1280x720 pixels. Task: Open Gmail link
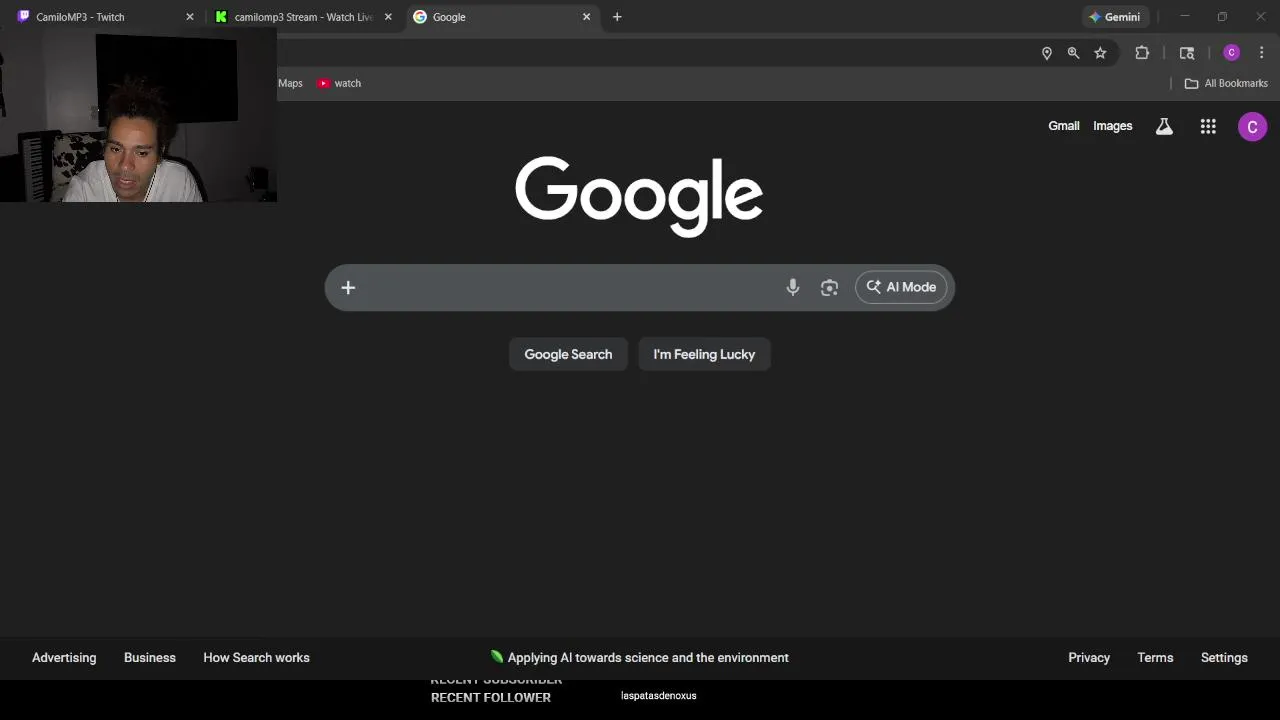1064,126
